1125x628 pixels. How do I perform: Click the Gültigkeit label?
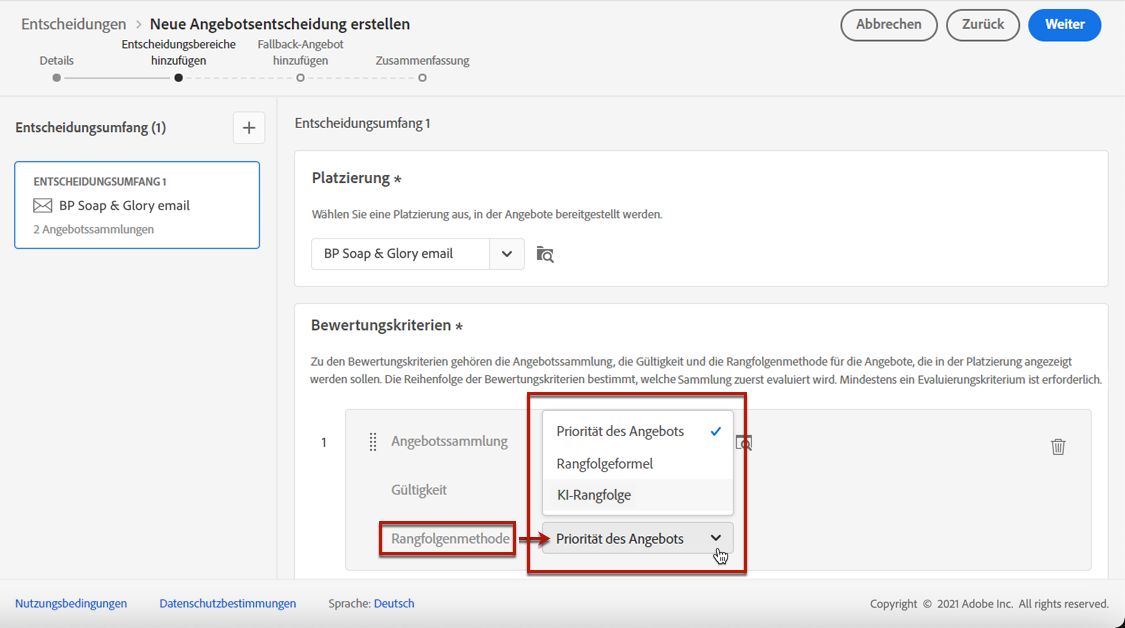(x=419, y=490)
